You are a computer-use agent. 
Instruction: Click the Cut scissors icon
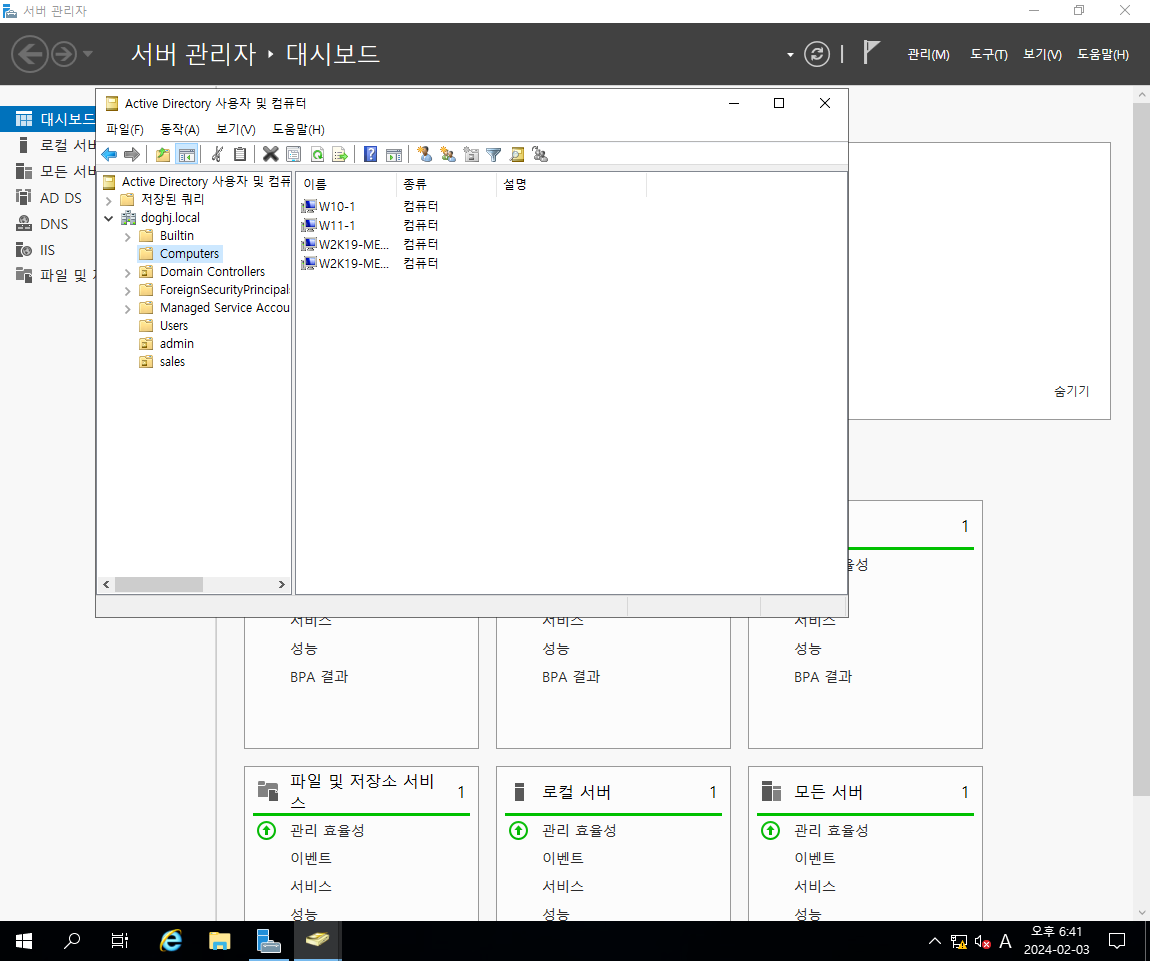point(217,154)
